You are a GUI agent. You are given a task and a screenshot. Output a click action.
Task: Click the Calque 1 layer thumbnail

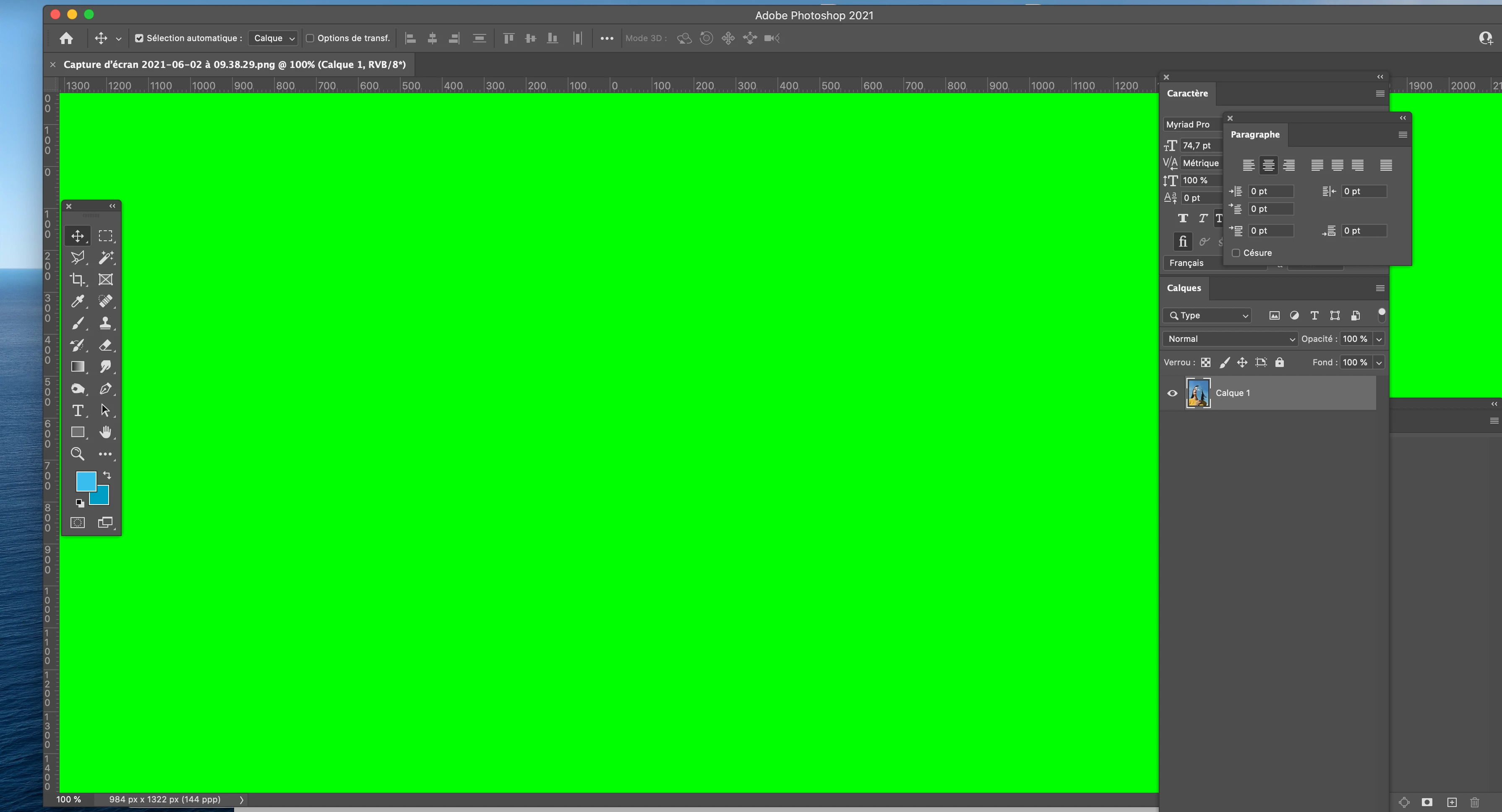coord(1198,393)
